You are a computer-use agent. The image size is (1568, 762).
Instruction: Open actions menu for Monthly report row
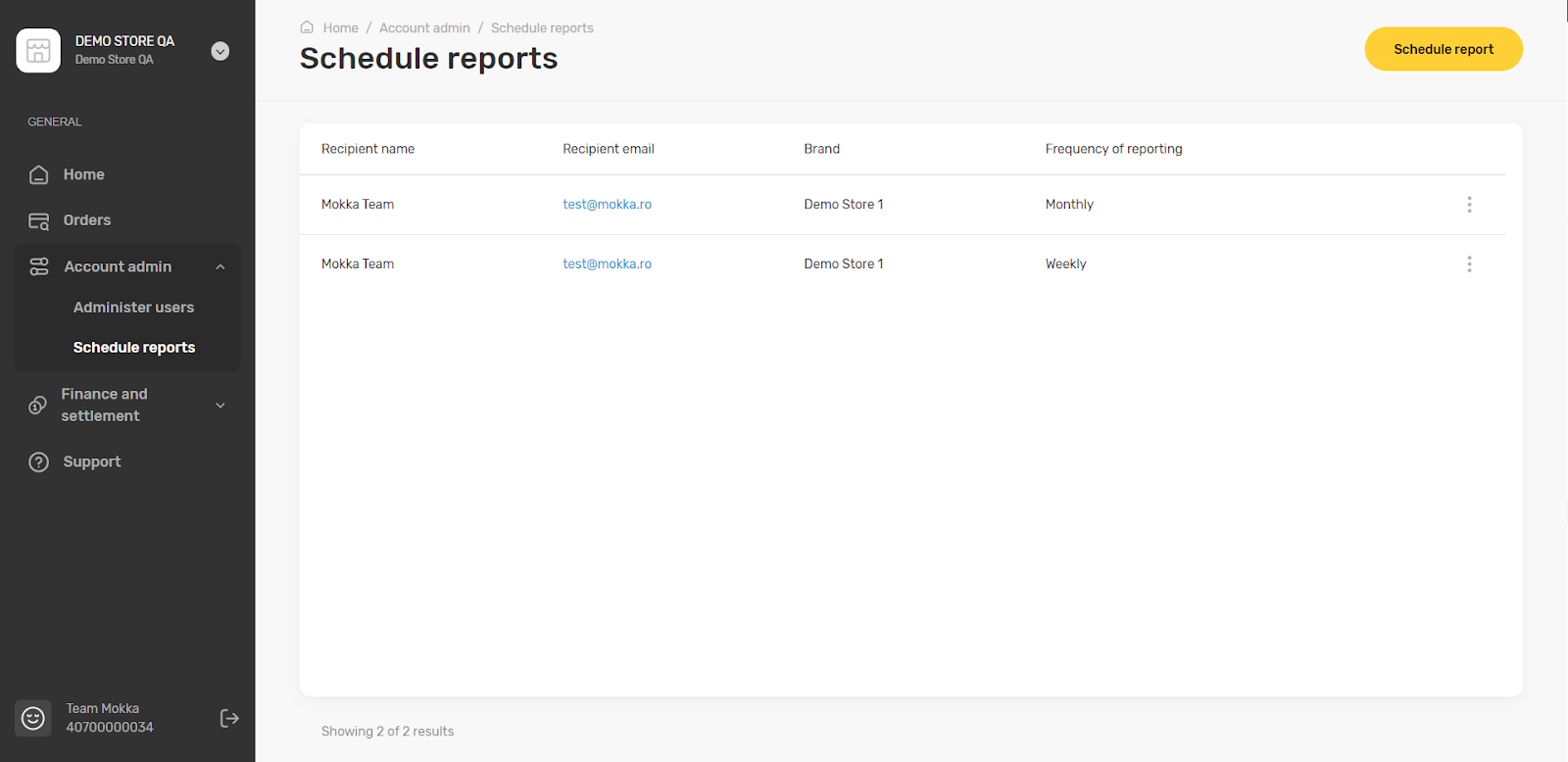pos(1469,205)
